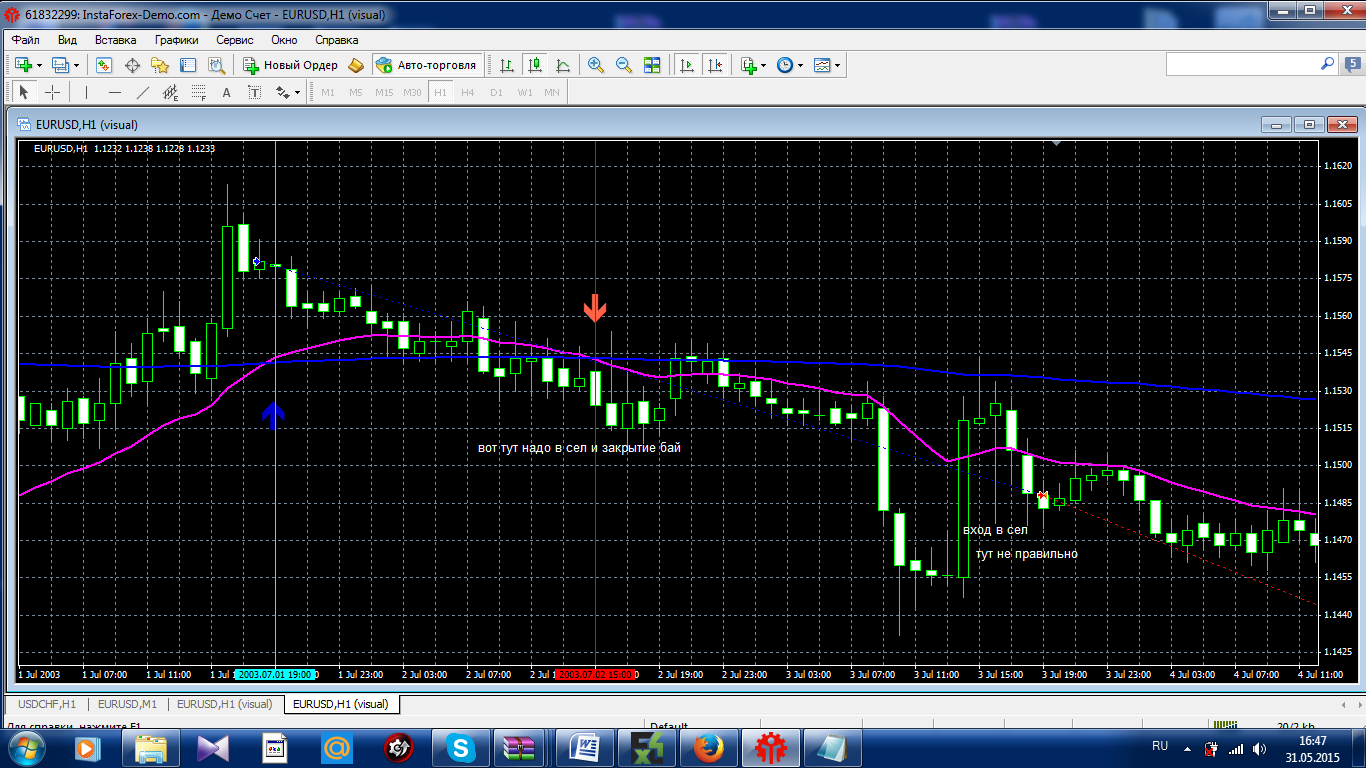The height and width of the screenshot is (768, 1366).
Task: Select the trendline drawing tool
Action: 142,93
